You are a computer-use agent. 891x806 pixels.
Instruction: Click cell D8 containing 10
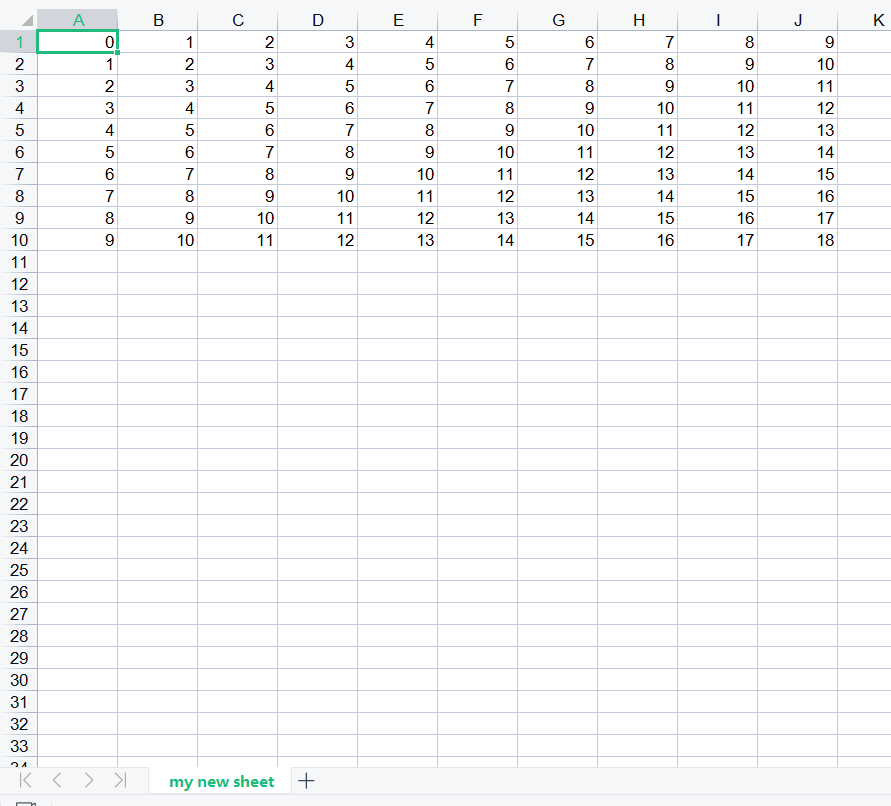[318, 196]
